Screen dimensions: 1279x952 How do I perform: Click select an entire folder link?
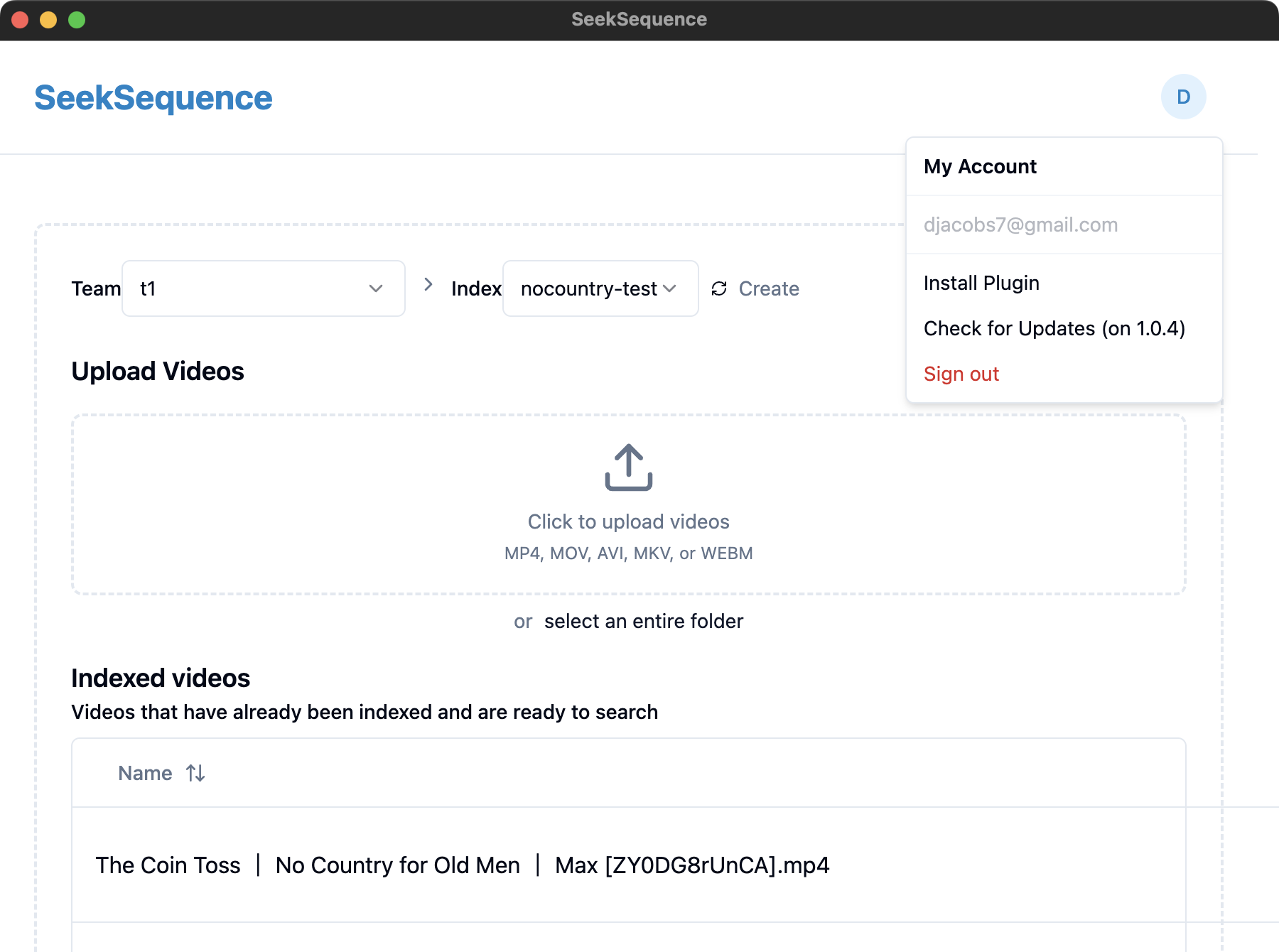(643, 621)
